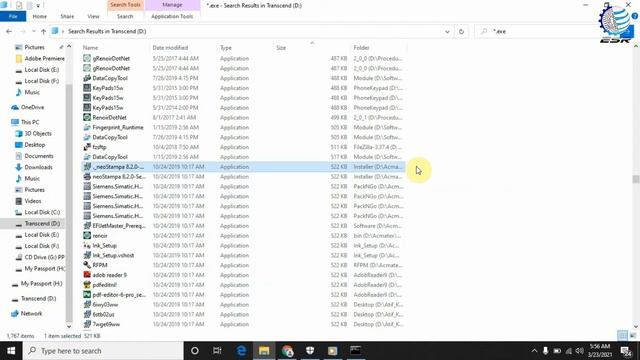
Task: Open the Windows Start menu
Action: pos(11,351)
